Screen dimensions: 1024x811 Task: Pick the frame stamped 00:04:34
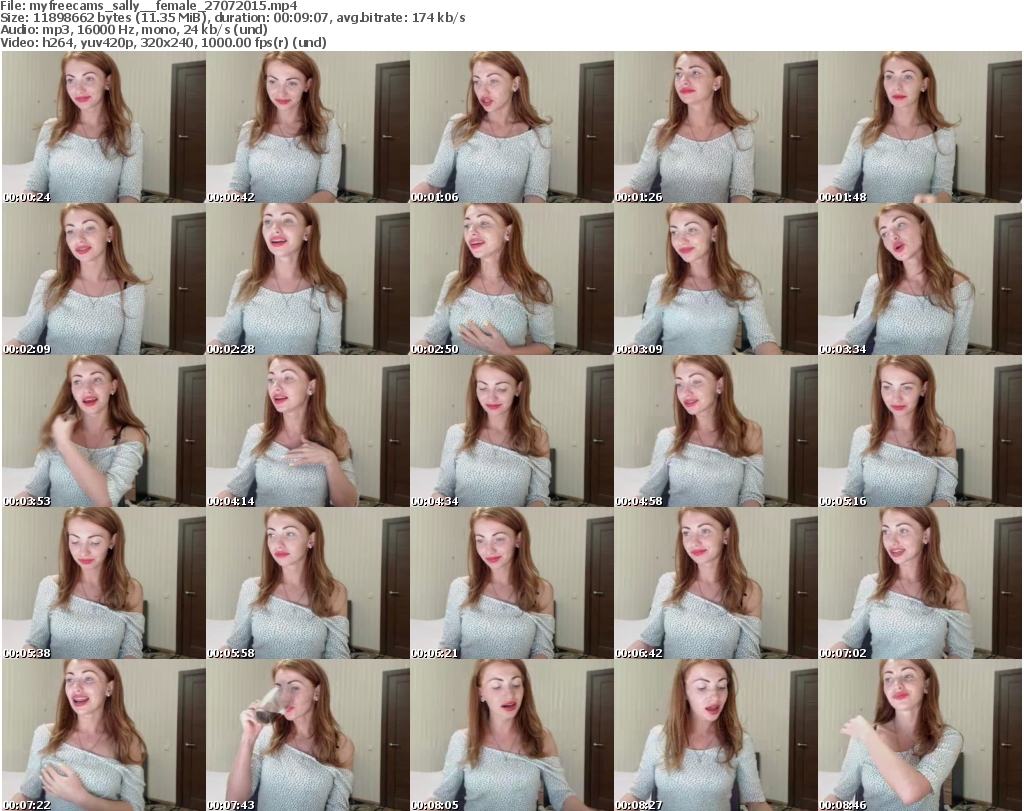[x=511, y=432]
